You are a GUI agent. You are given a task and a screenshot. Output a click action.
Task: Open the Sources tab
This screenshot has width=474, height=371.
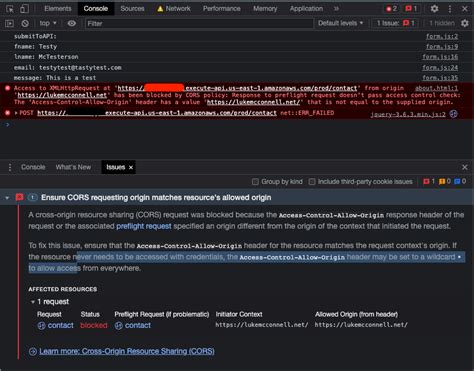[x=132, y=9]
